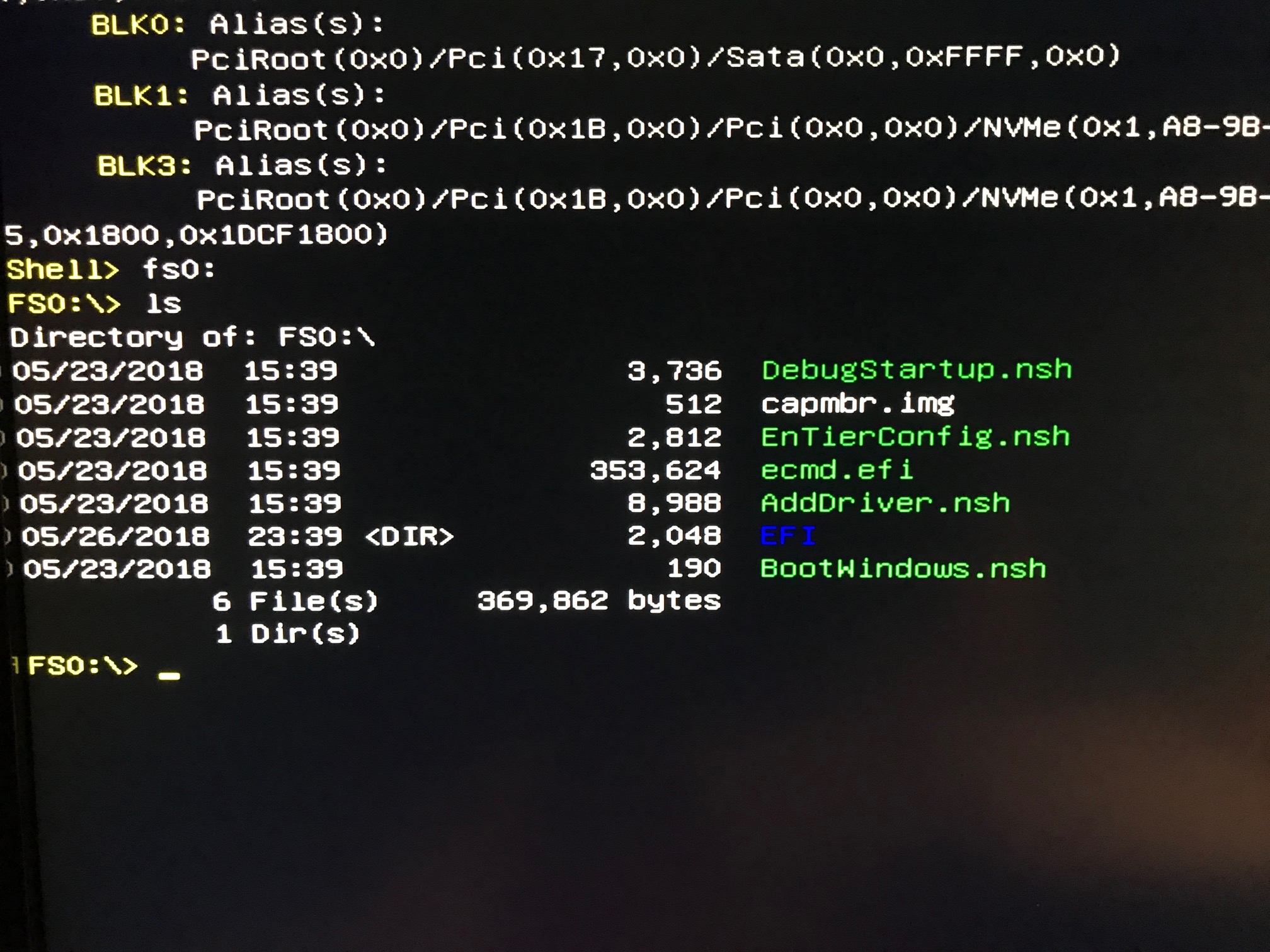Viewport: 1270px width, 952px height.
Task: Click the EnTierConfig.nsh script name
Action: (915, 437)
